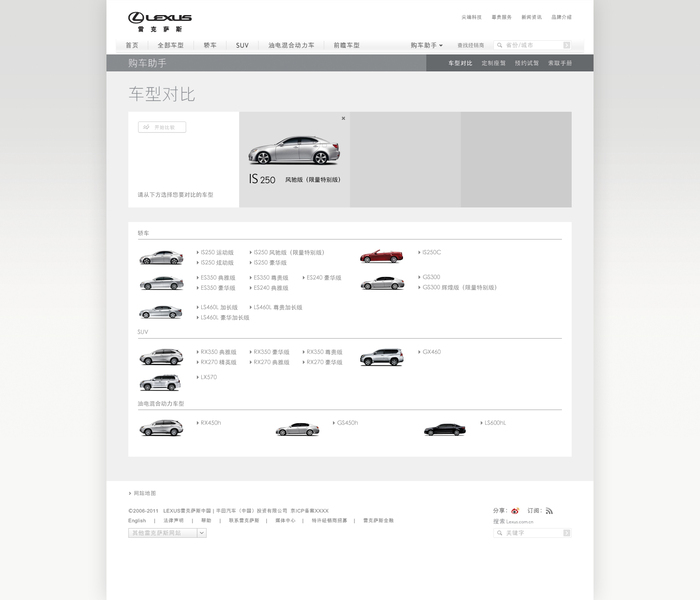Viewport: 700px width, 600px height.
Task: Click the Weibo share icon in the footer
Action: coord(515,511)
